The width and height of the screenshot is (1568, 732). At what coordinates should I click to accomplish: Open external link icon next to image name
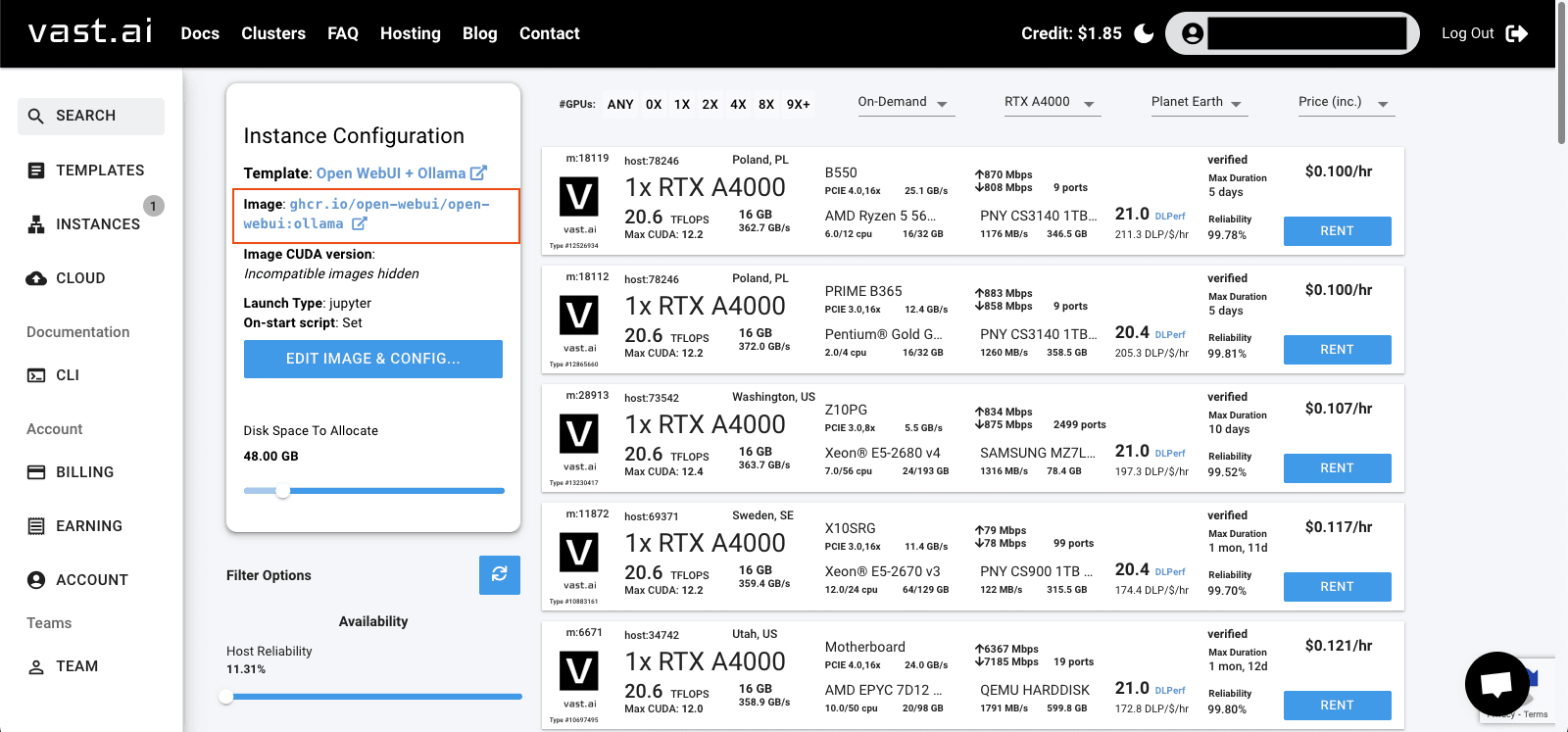pyautogui.click(x=360, y=224)
